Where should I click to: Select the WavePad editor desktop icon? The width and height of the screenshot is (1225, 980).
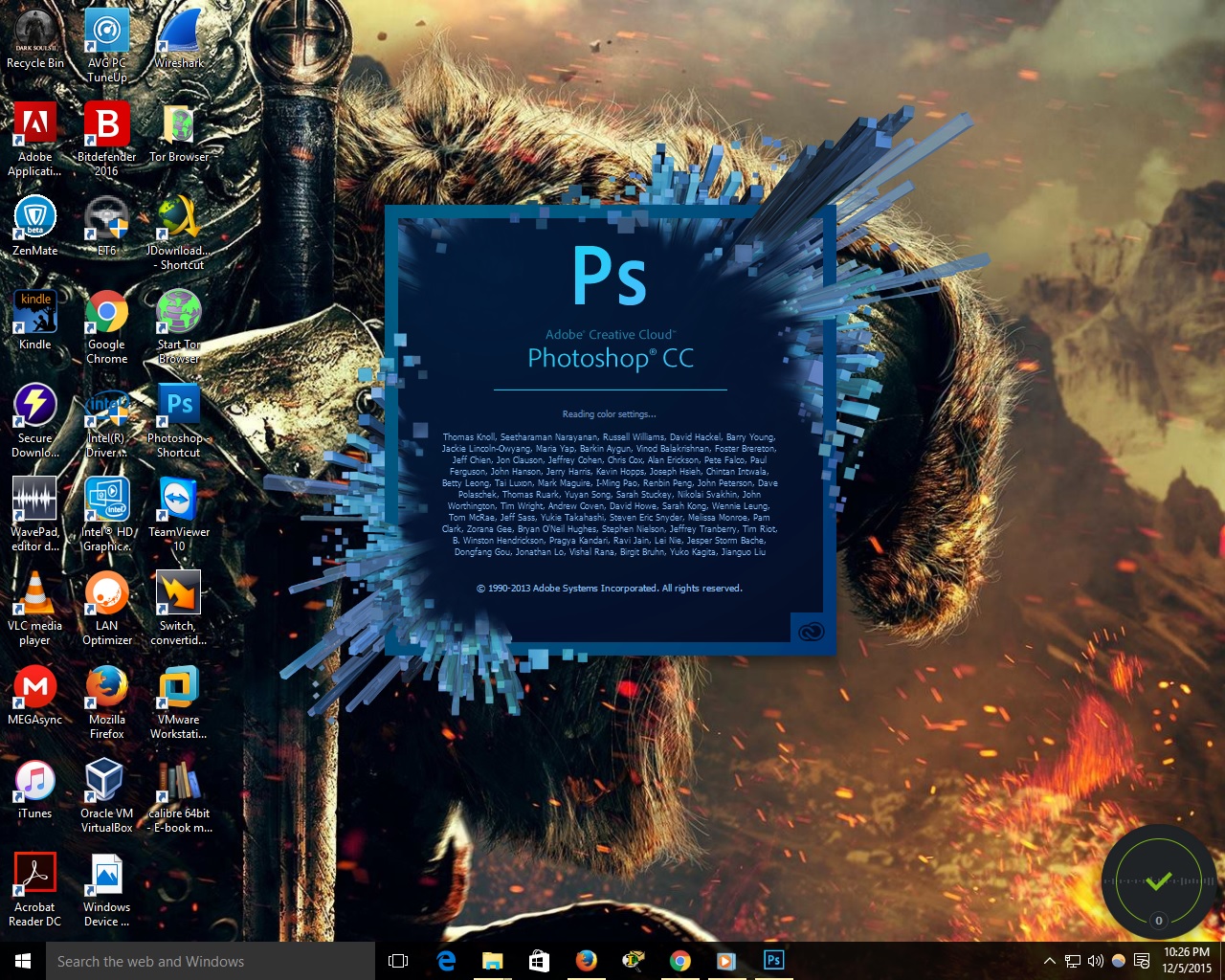point(35,515)
